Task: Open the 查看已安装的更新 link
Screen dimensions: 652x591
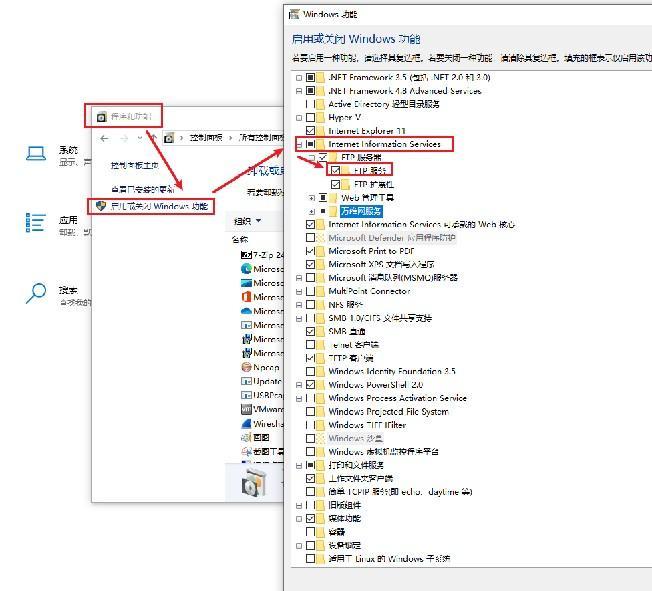Action: 143,190
